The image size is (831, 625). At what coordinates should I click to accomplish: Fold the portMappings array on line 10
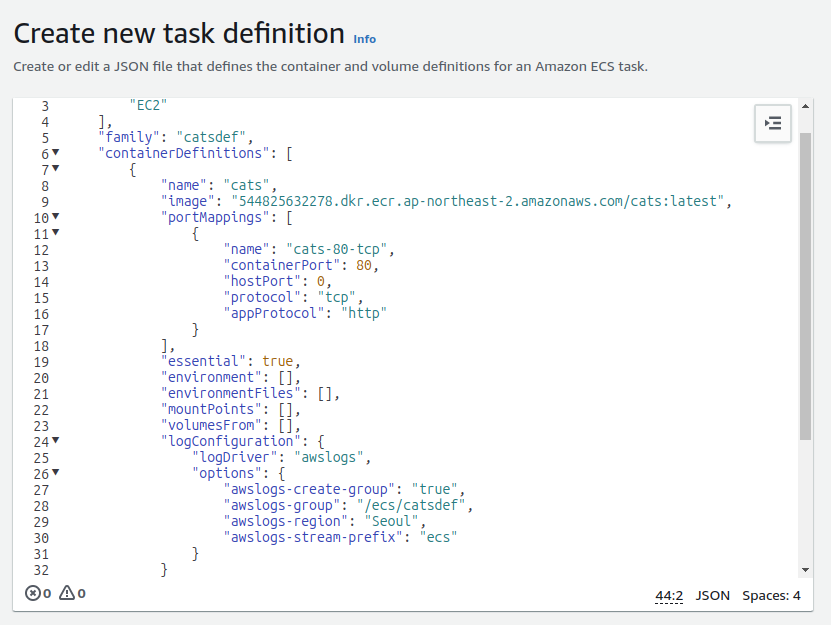tap(55, 217)
